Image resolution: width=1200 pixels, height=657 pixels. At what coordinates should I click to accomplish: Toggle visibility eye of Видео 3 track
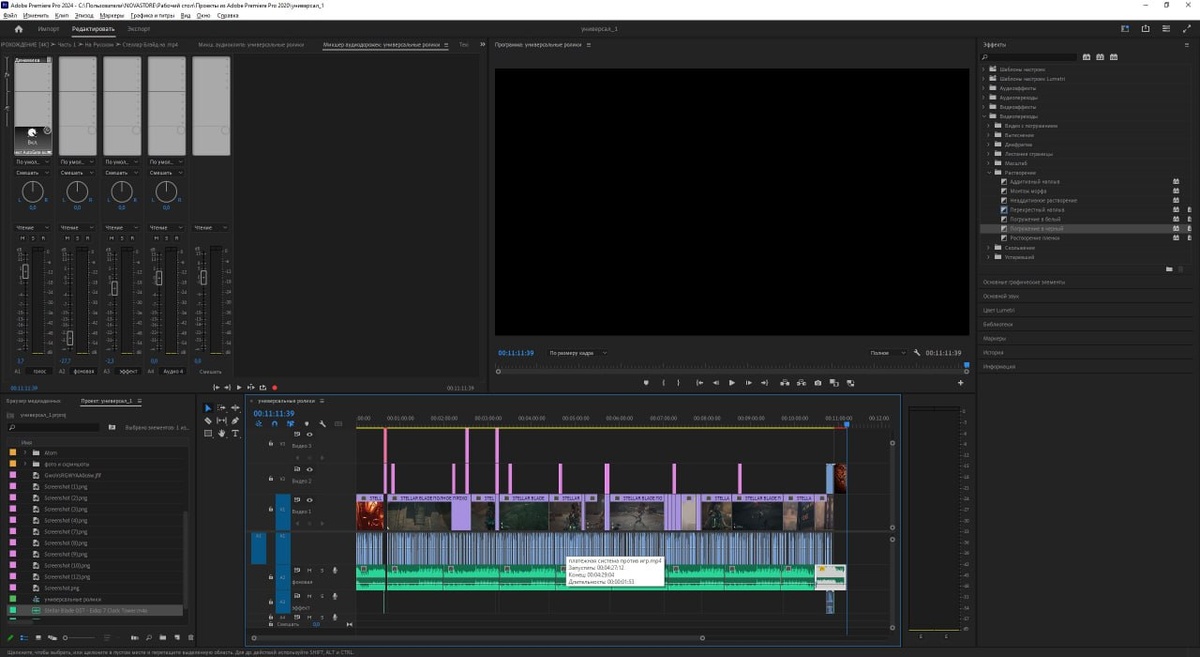(309, 434)
